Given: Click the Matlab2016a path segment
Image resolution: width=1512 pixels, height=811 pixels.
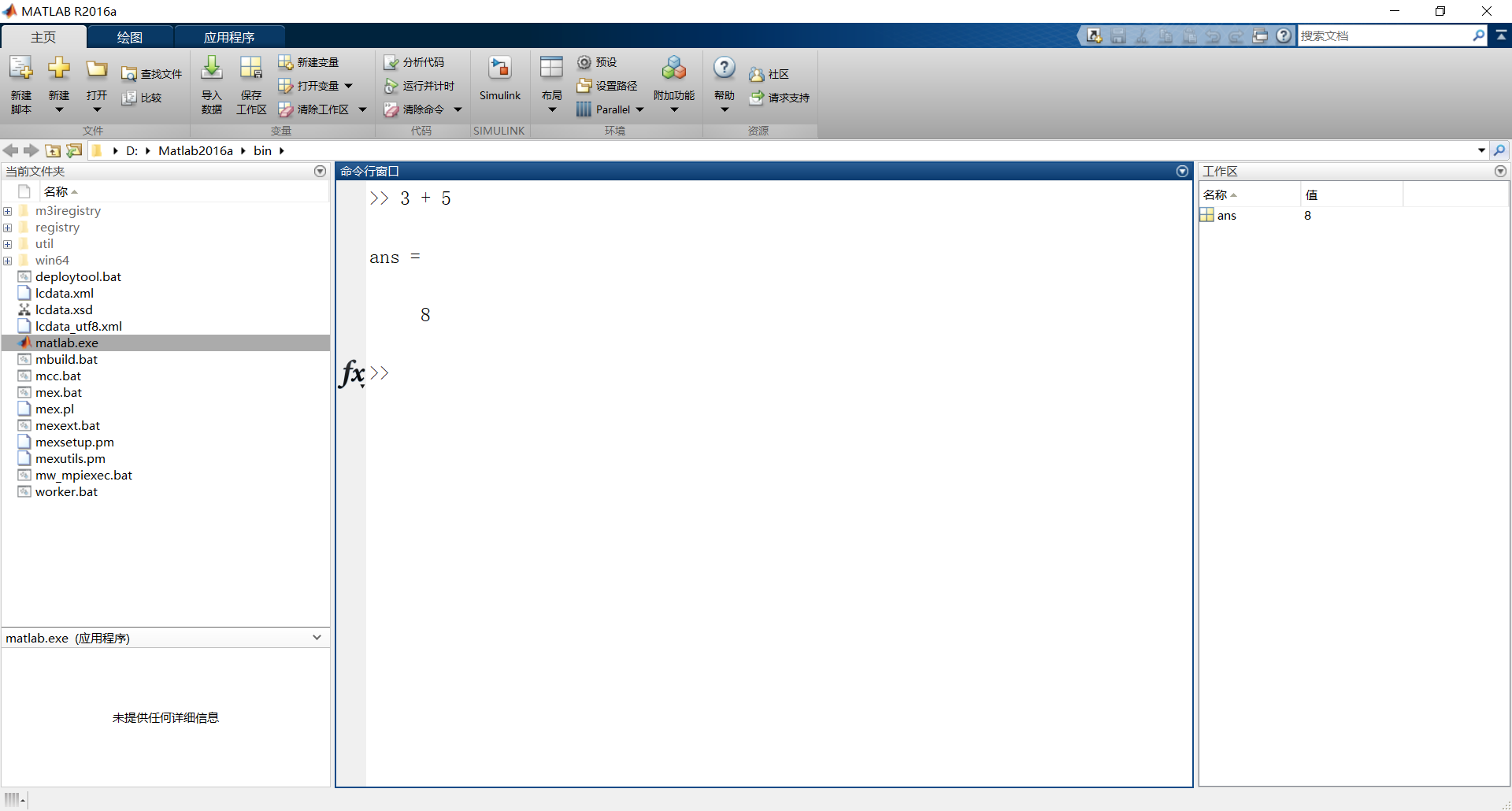Looking at the screenshot, I should click(196, 150).
